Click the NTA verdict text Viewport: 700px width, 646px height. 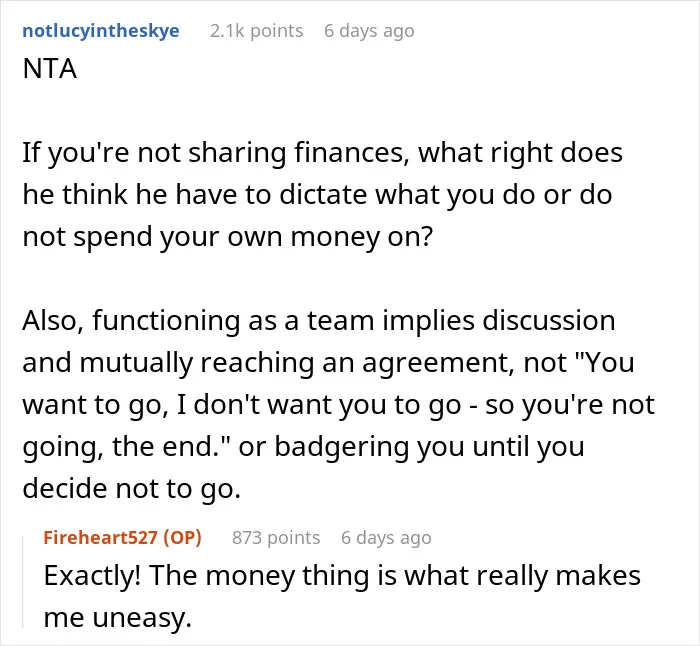coord(50,69)
